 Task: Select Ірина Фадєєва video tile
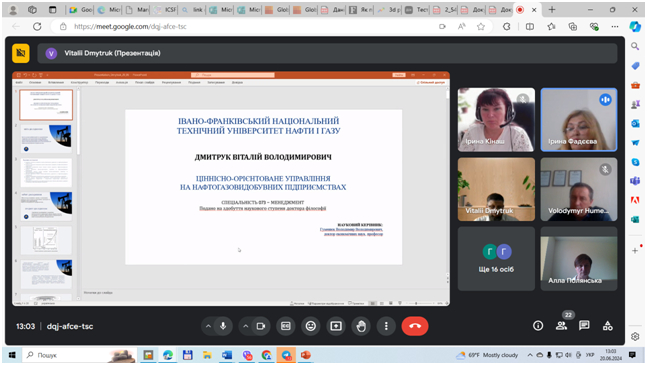(579, 120)
